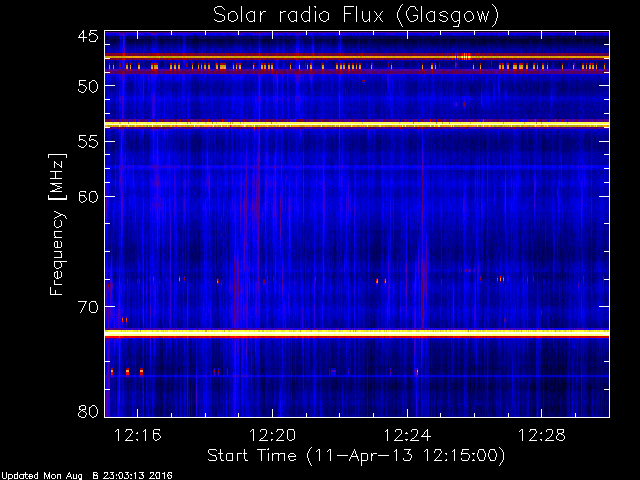Click the y-axis label "Frequency [MHz]"

(57, 224)
